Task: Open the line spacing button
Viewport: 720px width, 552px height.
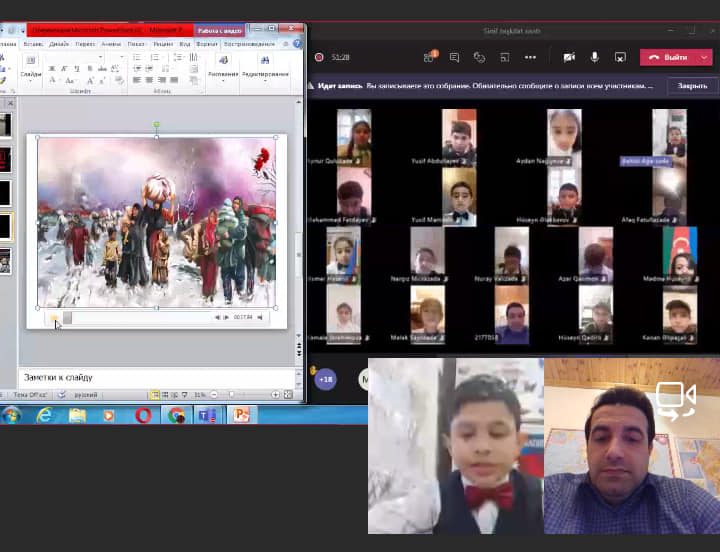Action: point(179,57)
